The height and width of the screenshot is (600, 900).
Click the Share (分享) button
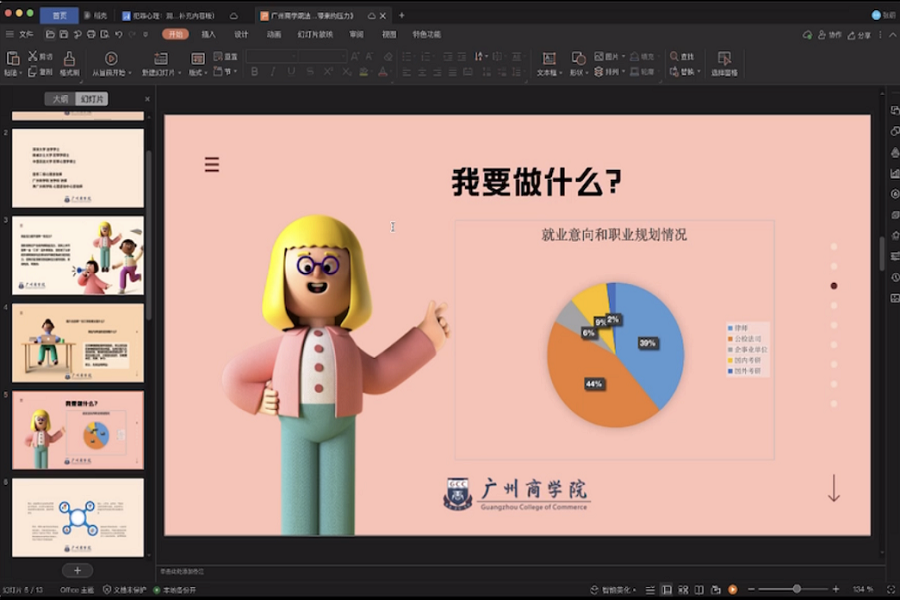pyautogui.click(x=859, y=35)
